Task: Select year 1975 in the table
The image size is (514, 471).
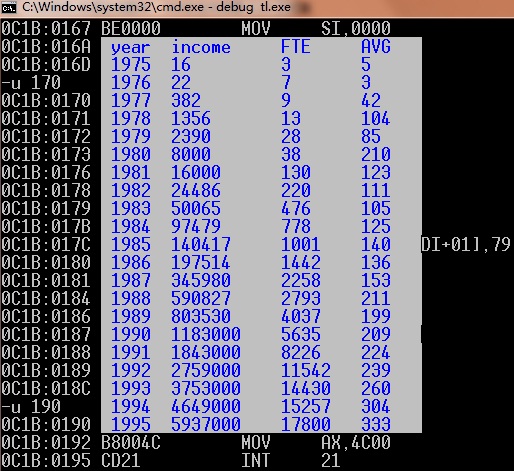Action: [x=131, y=64]
